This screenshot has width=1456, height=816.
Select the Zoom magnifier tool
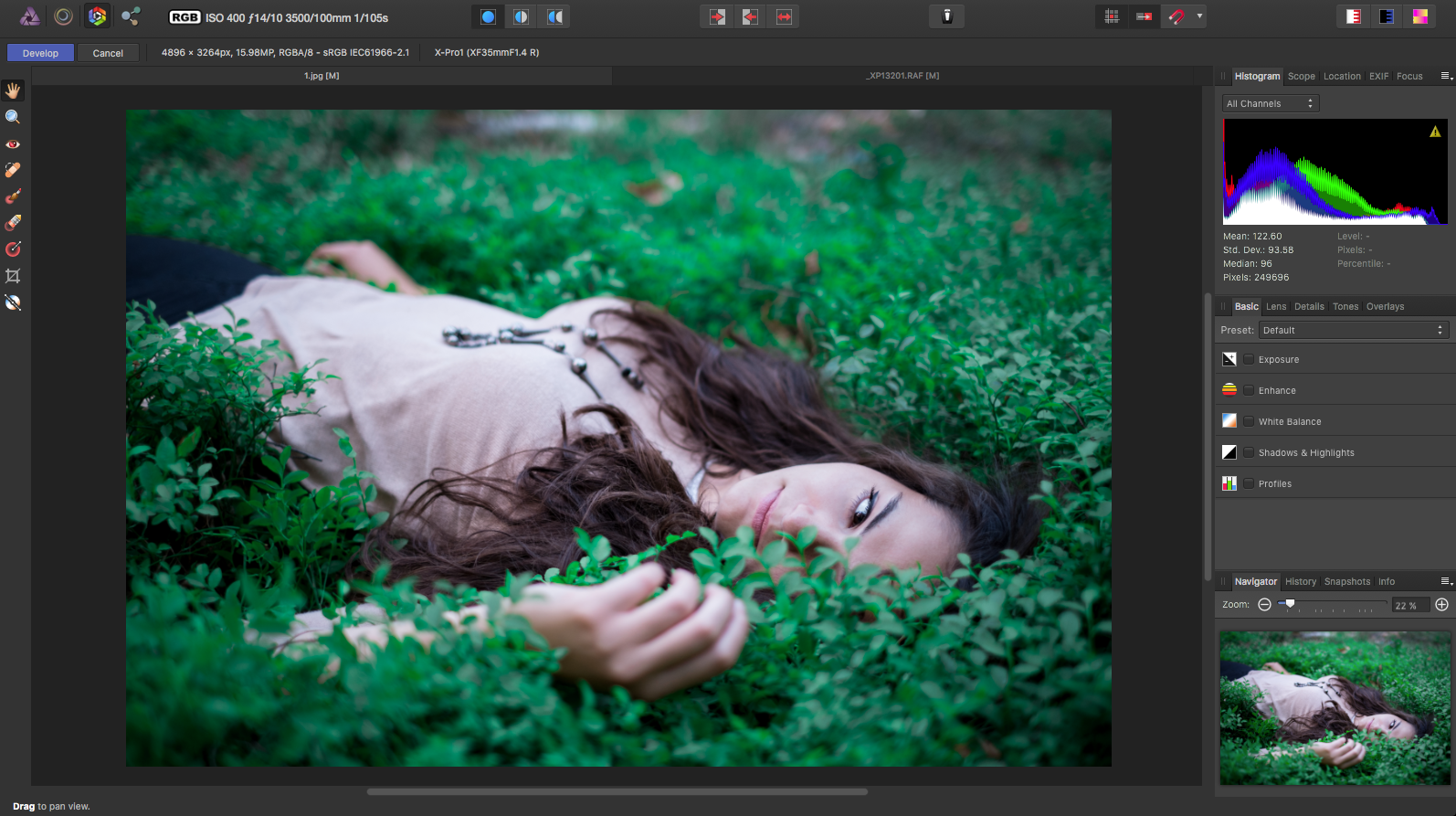(x=13, y=117)
